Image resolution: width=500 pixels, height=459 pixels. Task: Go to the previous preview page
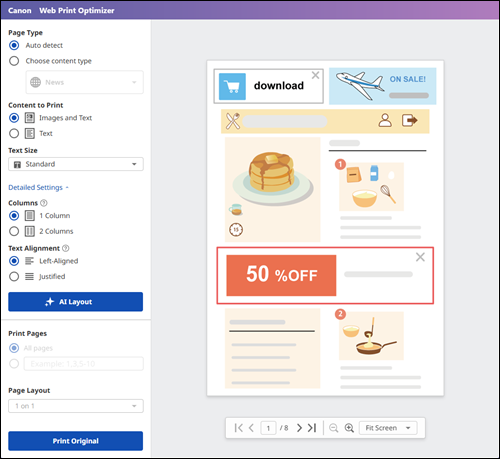(x=252, y=428)
